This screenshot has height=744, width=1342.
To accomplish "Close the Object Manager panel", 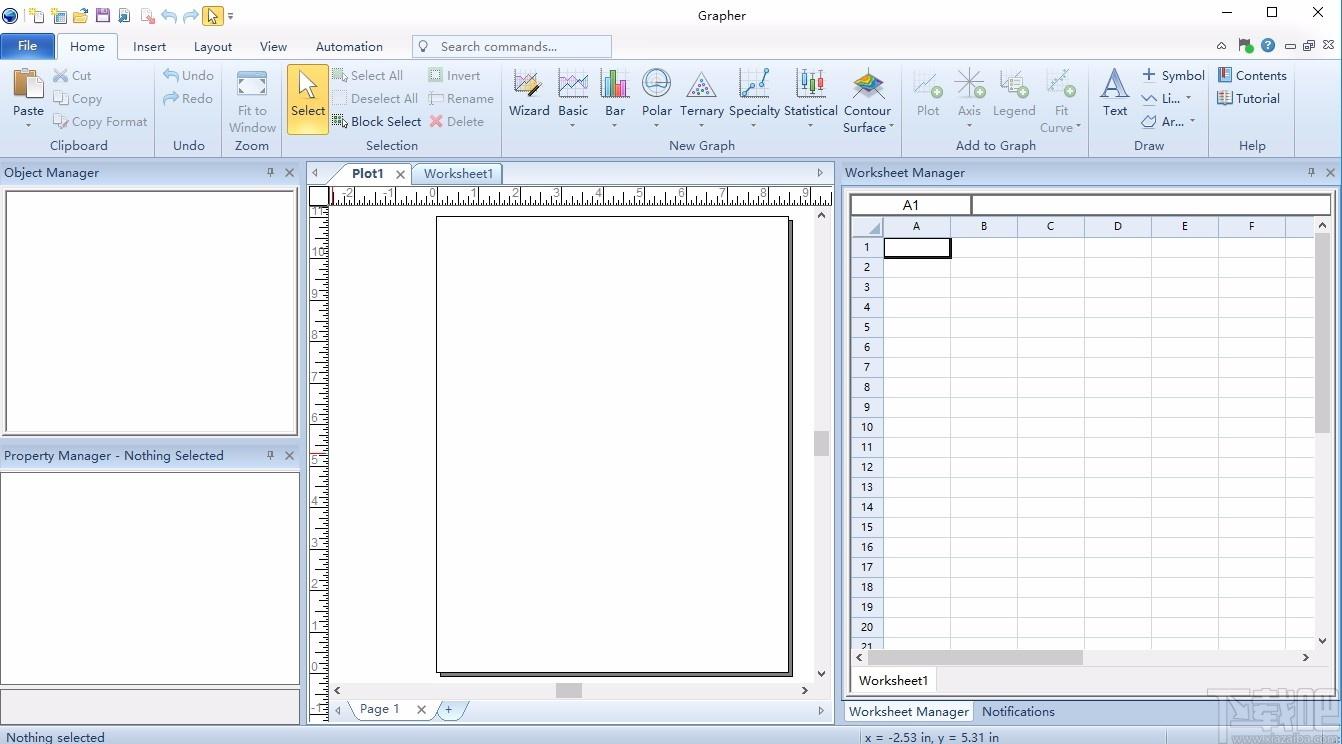I will click(x=290, y=173).
